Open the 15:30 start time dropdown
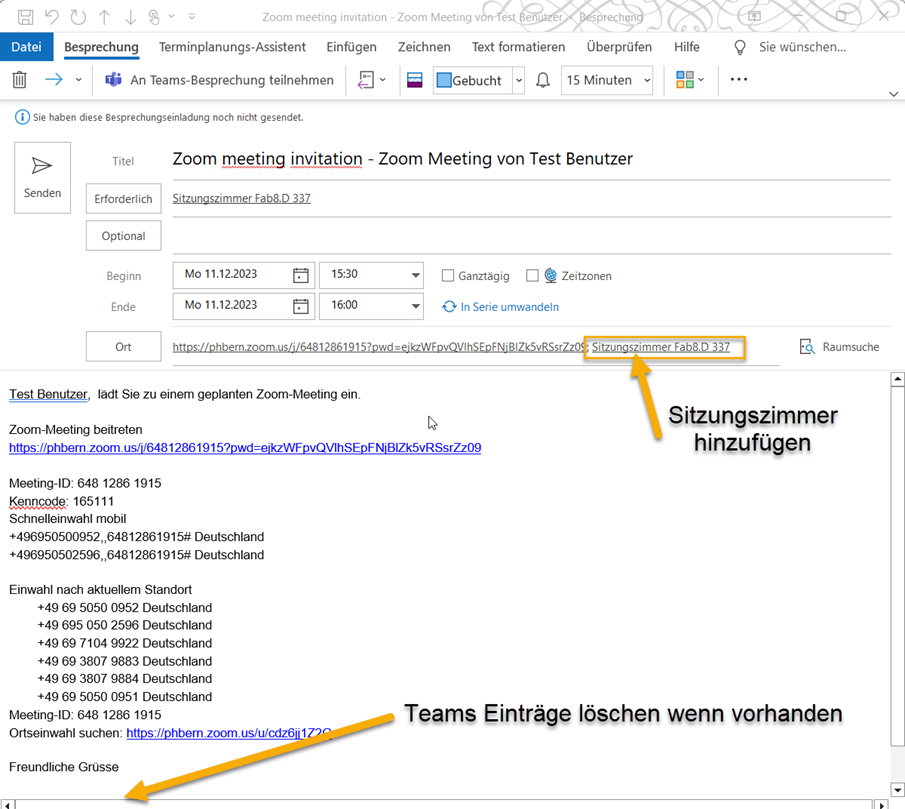905x809 pixels. point(415,275)
